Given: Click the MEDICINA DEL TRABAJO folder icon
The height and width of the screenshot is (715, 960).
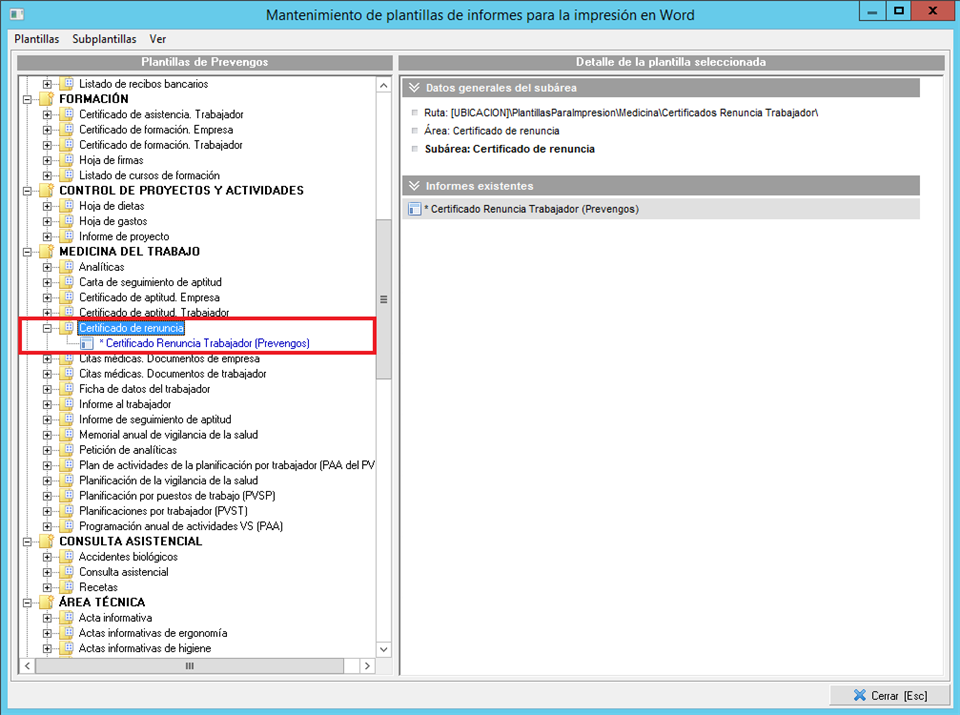Looking at the screenshot, I should 46,251.
